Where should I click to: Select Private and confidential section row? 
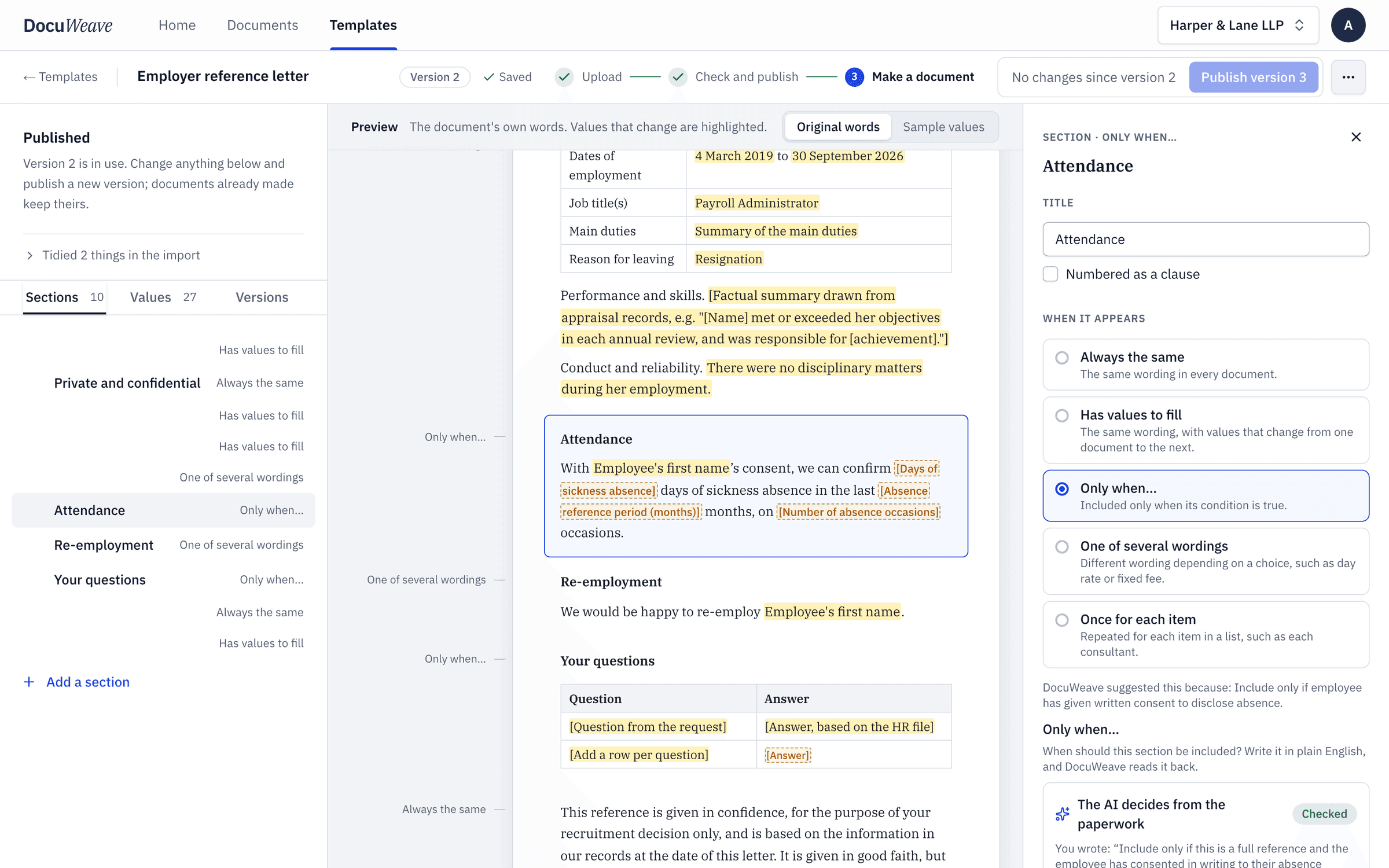(x=163, y=383)
